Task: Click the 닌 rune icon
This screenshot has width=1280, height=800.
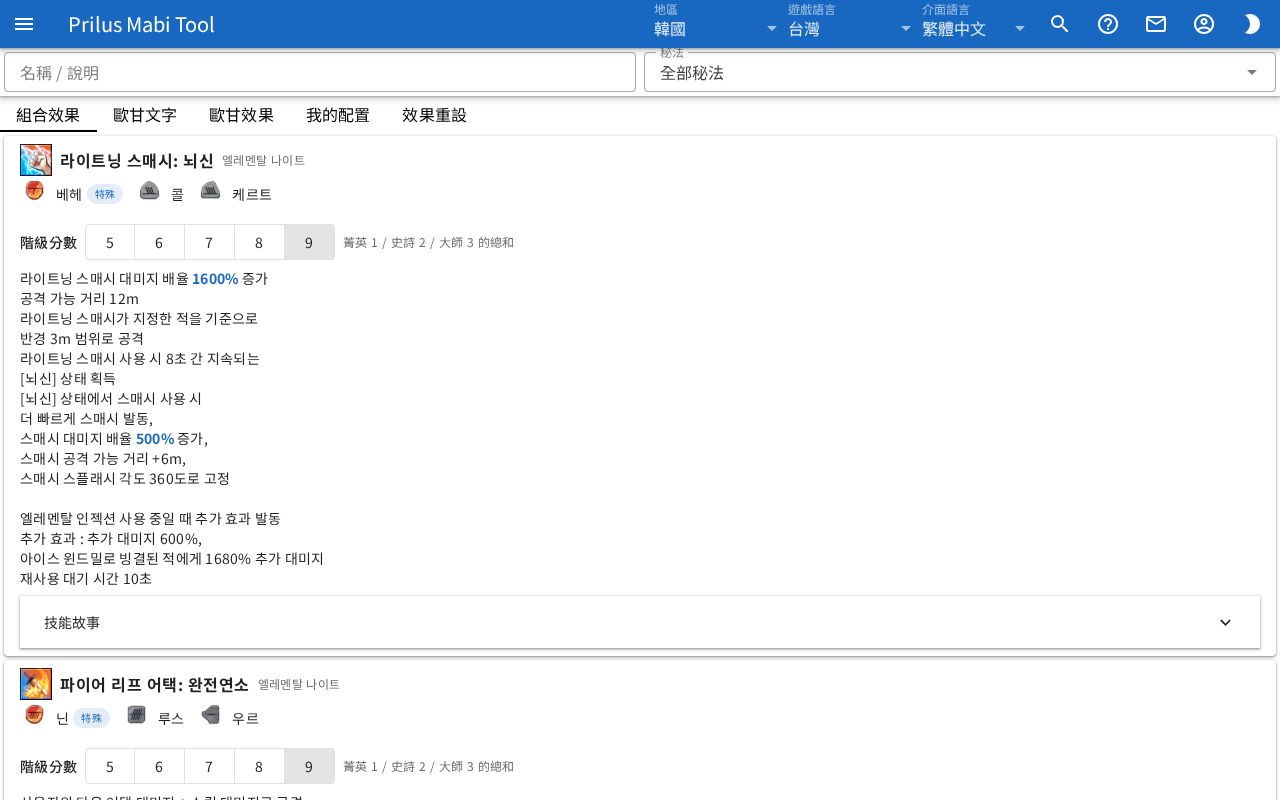Action: (x=35, y=715)
